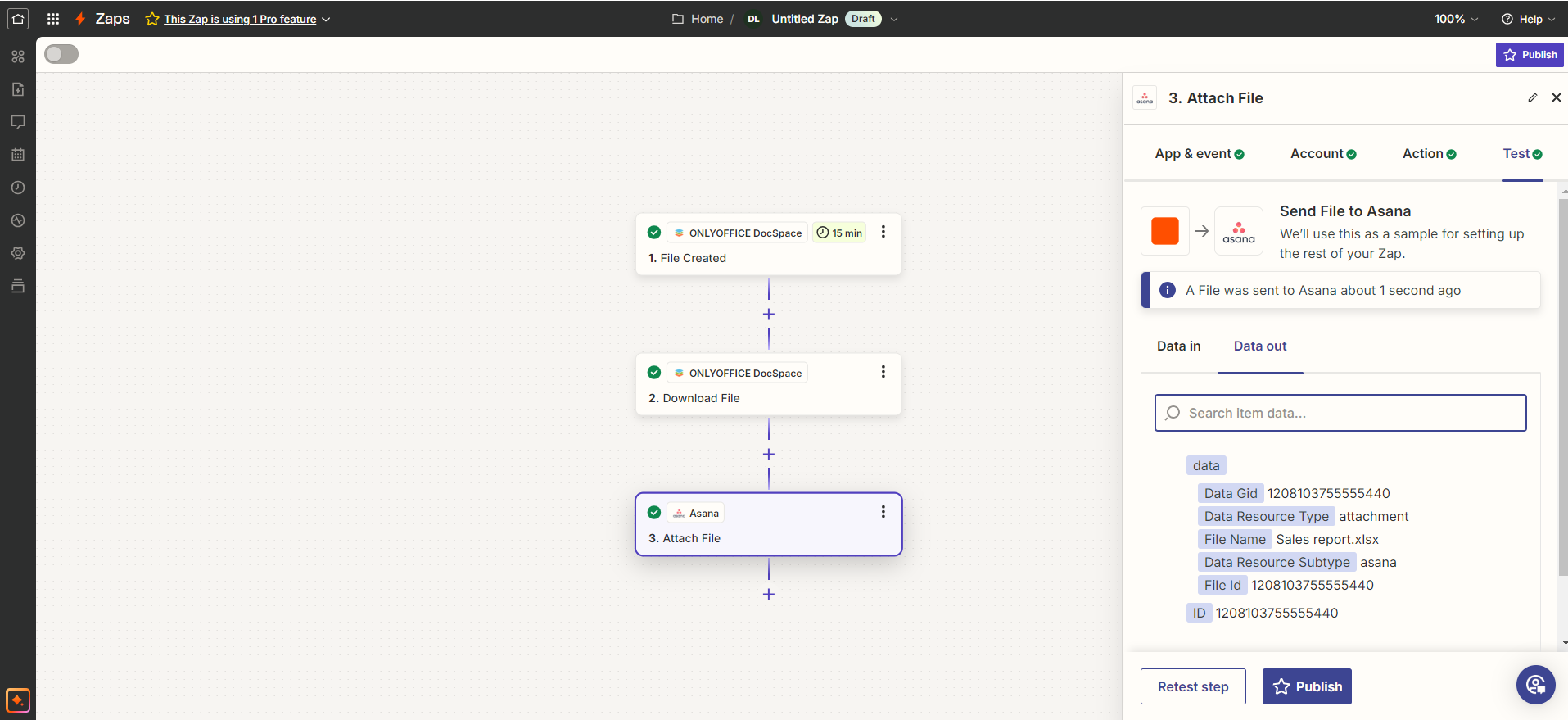
Task: Click the Pro feature notice link
Action: click(240, 19)
